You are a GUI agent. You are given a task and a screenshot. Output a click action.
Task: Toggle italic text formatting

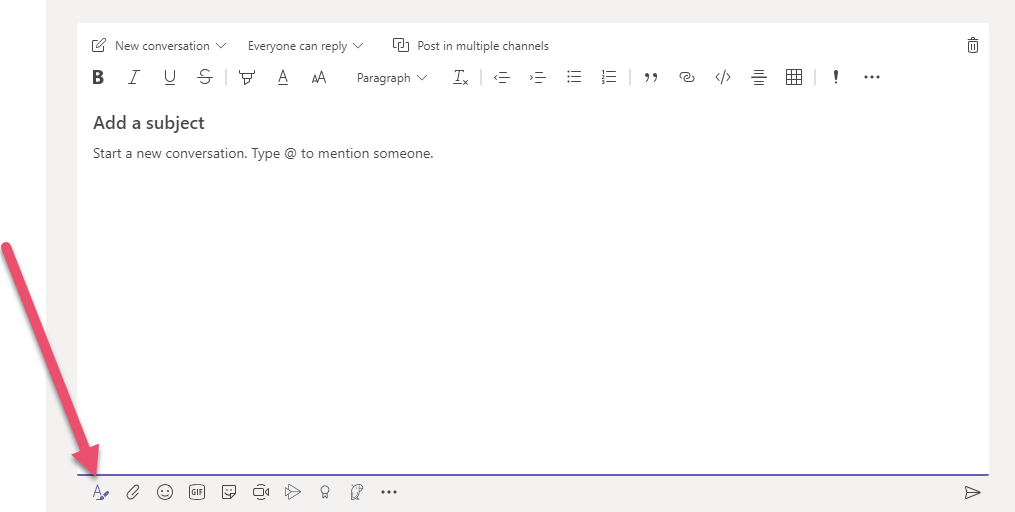pos(133,77)
